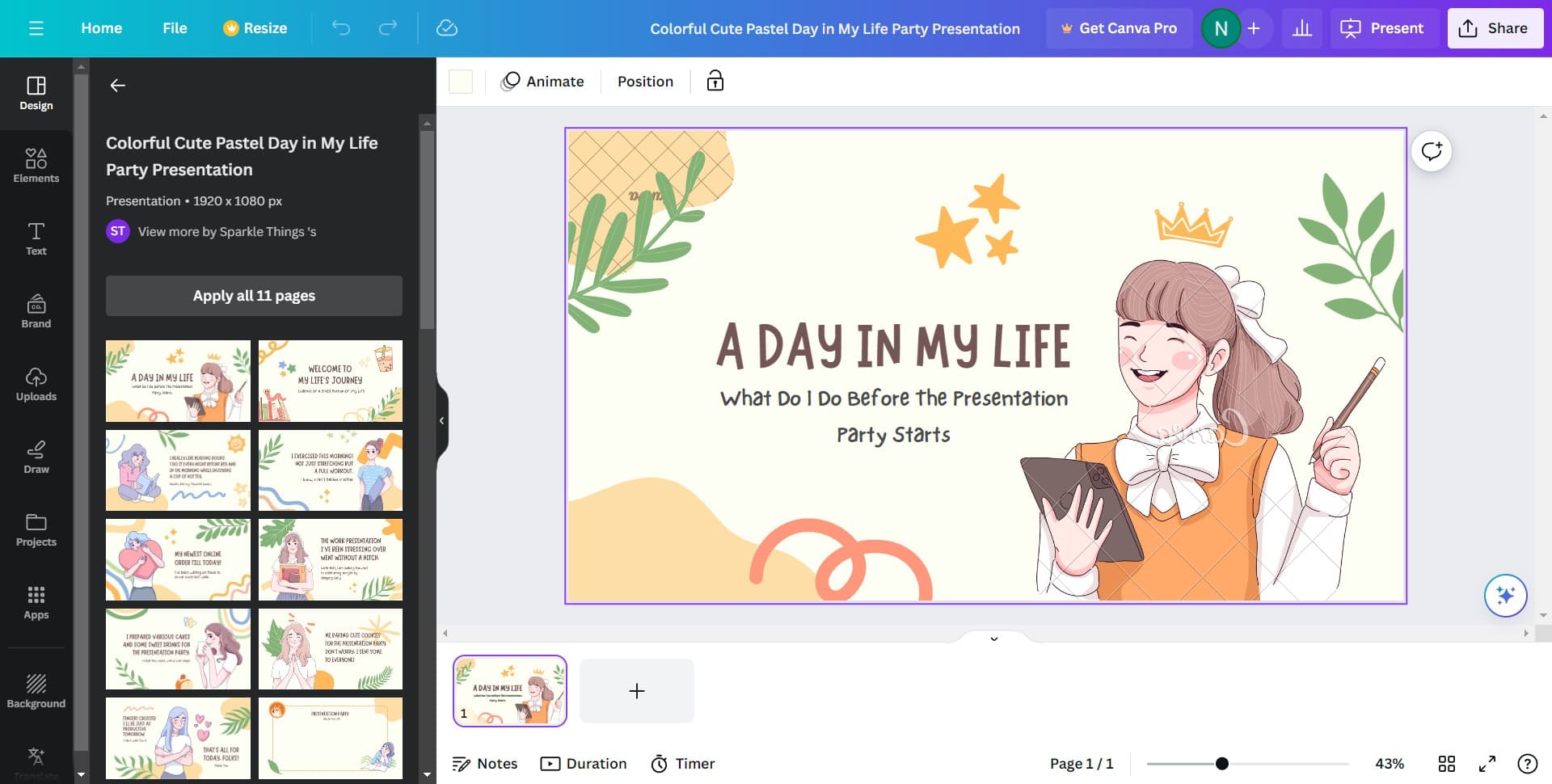Toggle the Timer panel
Image resolution: width=1552 pixels, height=784 pixels.
[x=683, y=763]
